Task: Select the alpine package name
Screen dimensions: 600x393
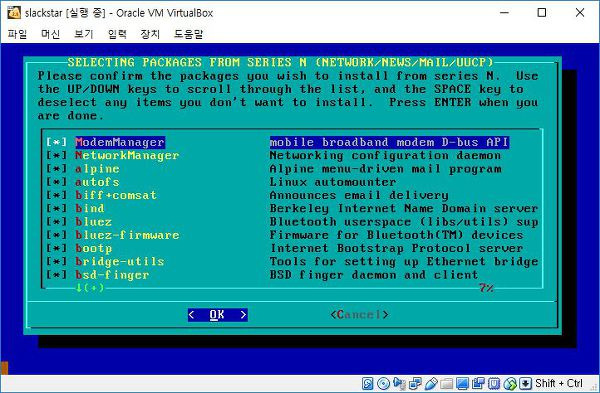Action: click(97, 169)
